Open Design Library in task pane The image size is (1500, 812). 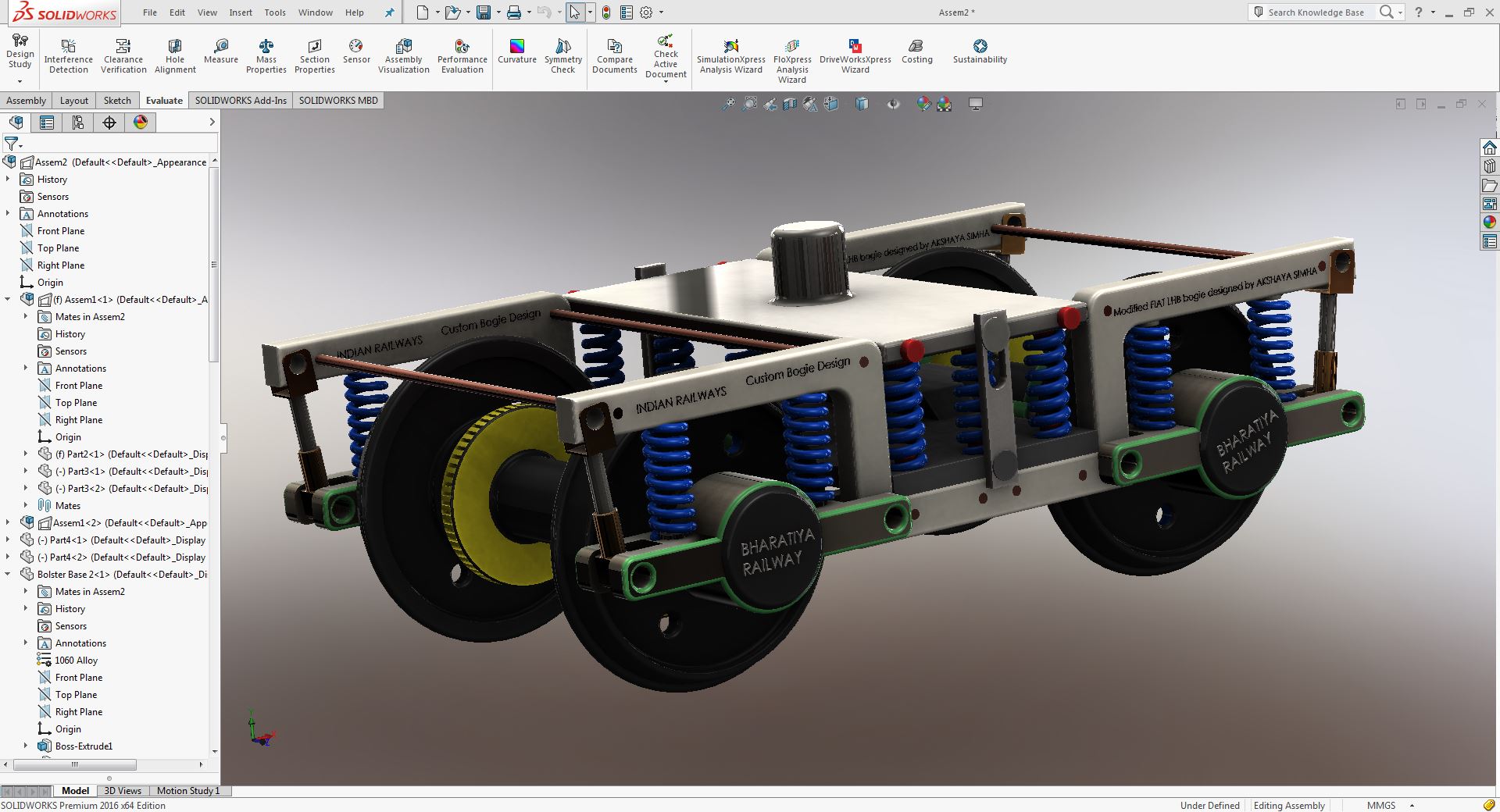(1490, 166)
